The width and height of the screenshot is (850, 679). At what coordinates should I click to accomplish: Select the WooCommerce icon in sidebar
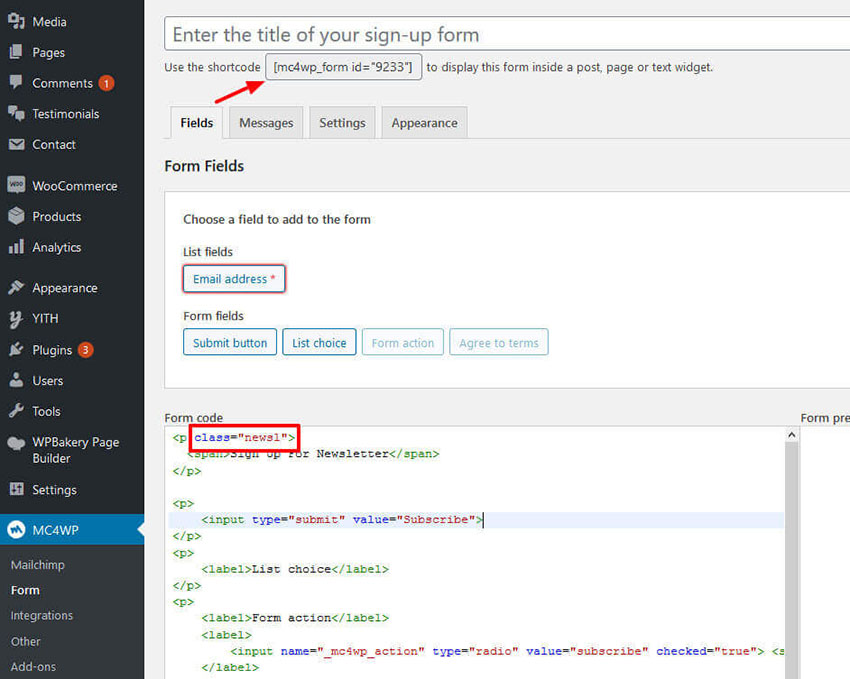[x=16, y=186]
